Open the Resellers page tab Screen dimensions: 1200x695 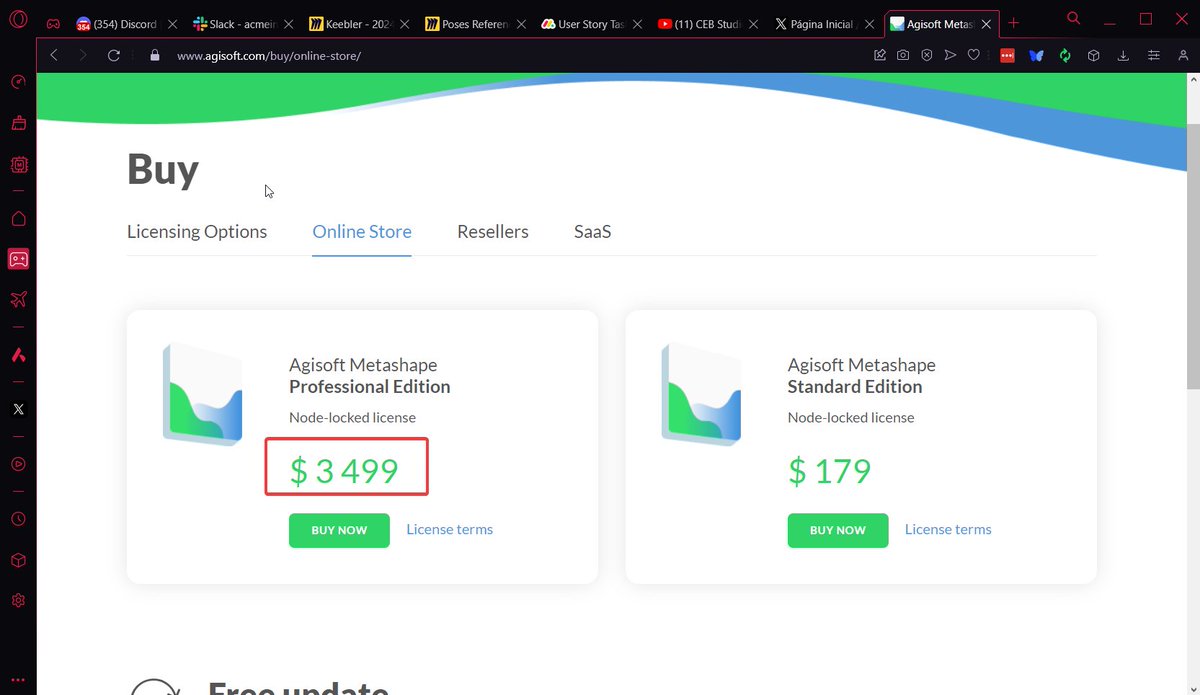493,232
